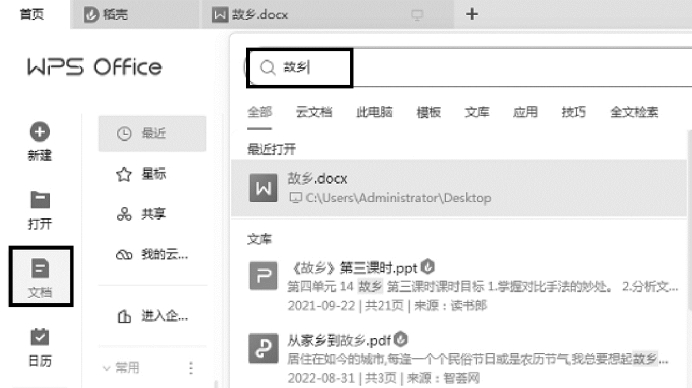
Task: Click the 稻壳 tab logo icon
Action: pyautogui.click(x=91, y=15)
